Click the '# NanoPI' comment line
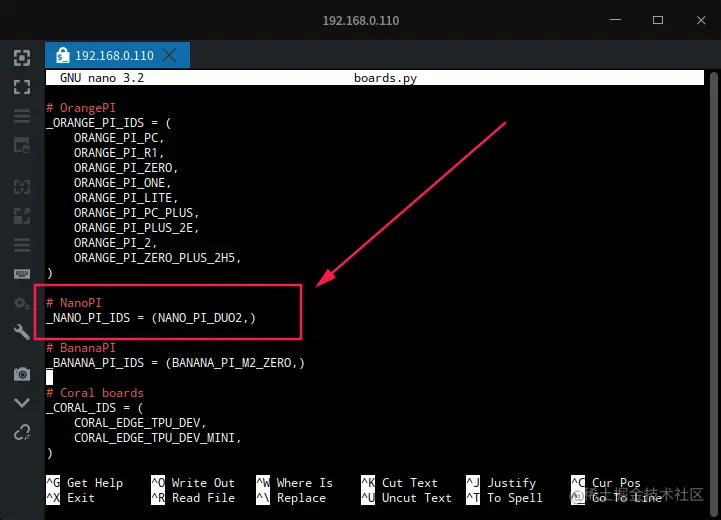Viewport: 721px width, 520px height. click(74, 303)
